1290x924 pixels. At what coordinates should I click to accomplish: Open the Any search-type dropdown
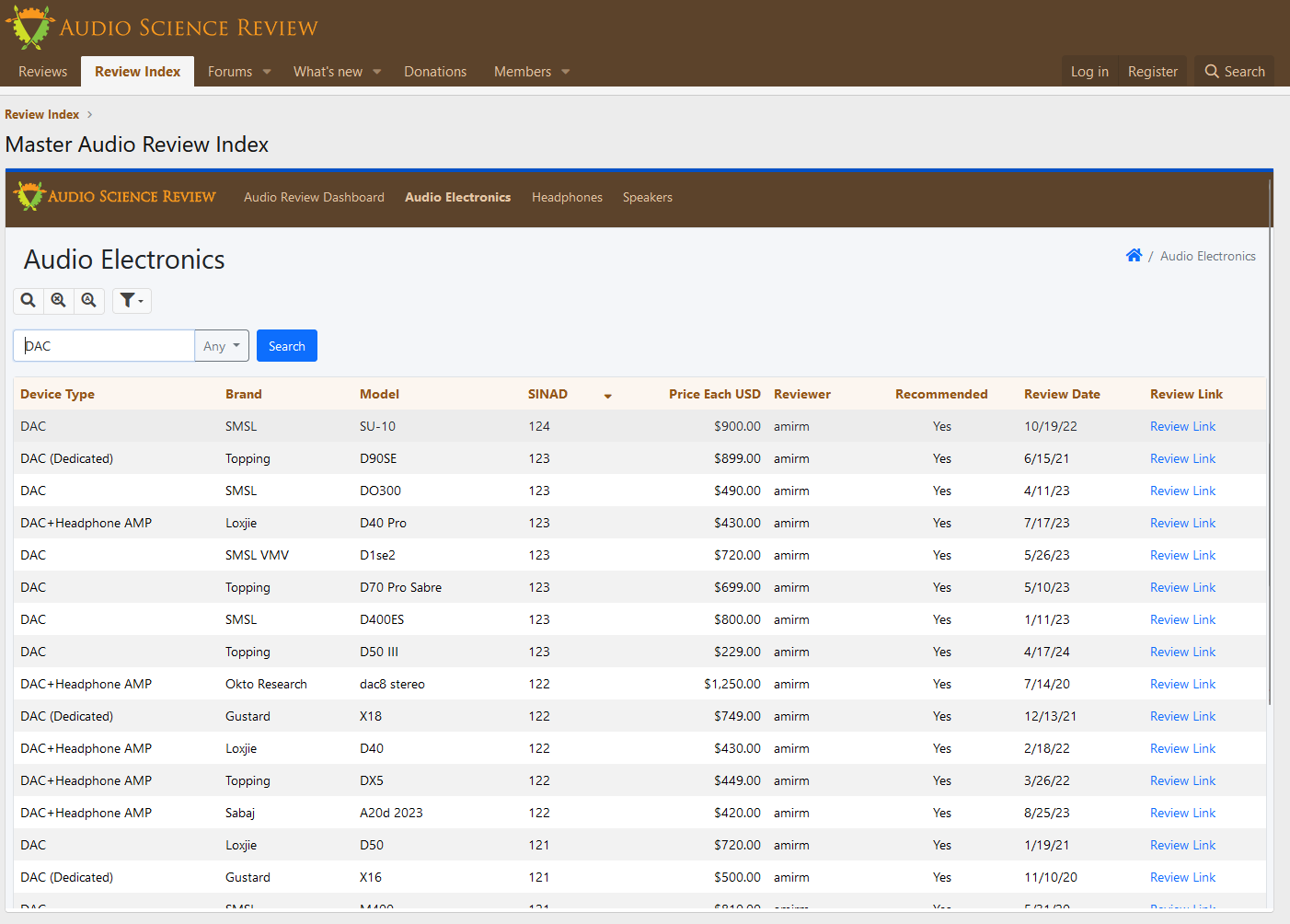[222, 346]
